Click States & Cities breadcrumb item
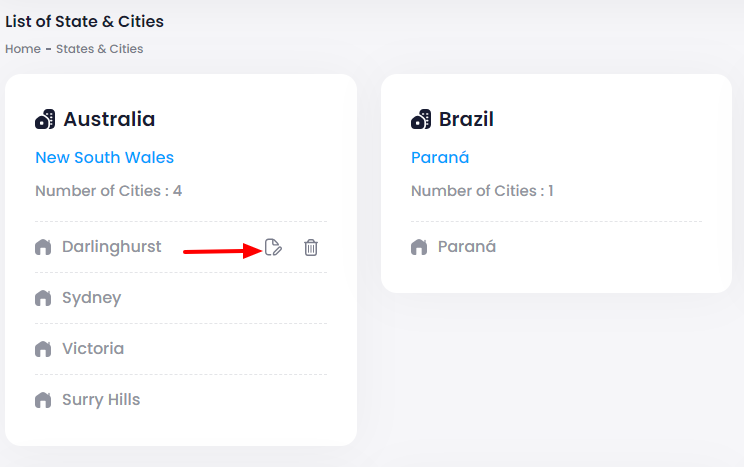This screenshot has height=467, width=744. point(99,48)
